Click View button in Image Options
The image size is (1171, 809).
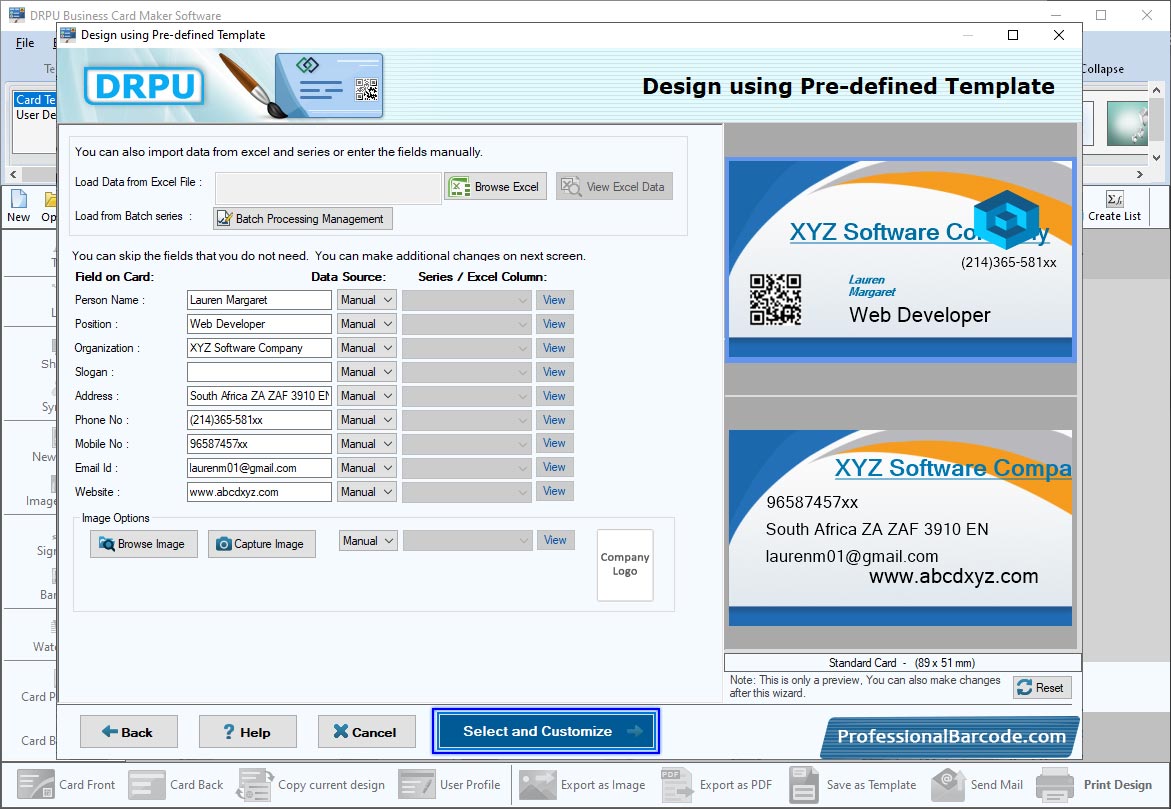click(x=555, y=540)
